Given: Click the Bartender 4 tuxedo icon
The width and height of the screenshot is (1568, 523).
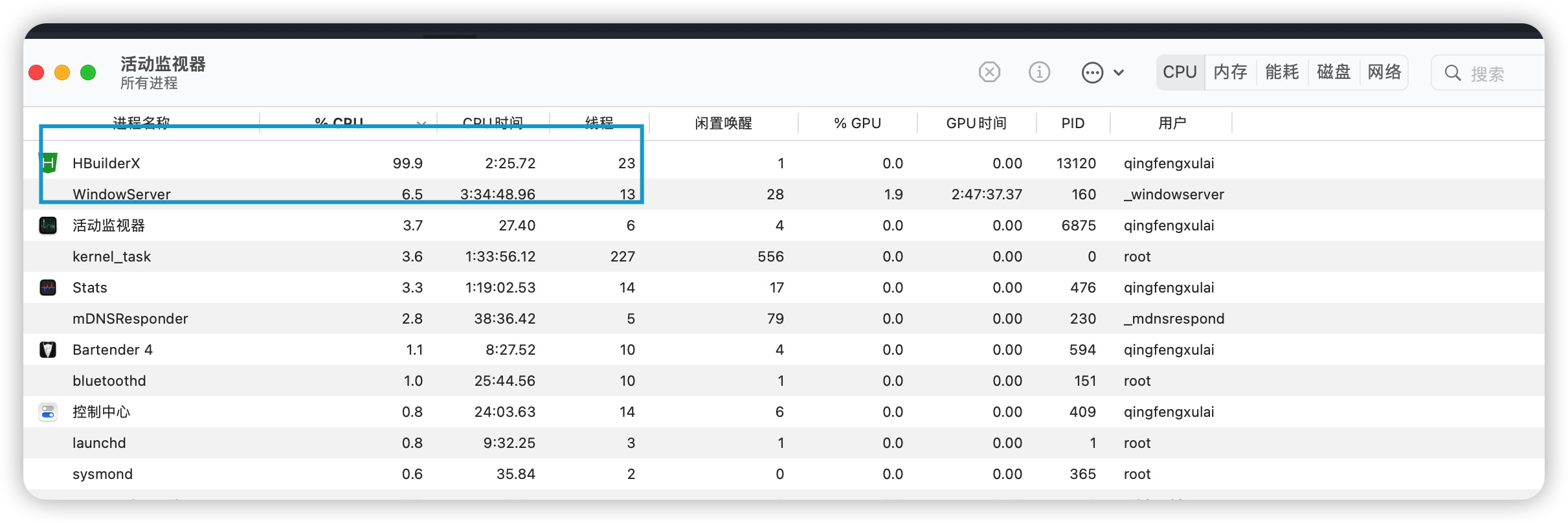Looking at the screenshot, I should click(48, 350).
